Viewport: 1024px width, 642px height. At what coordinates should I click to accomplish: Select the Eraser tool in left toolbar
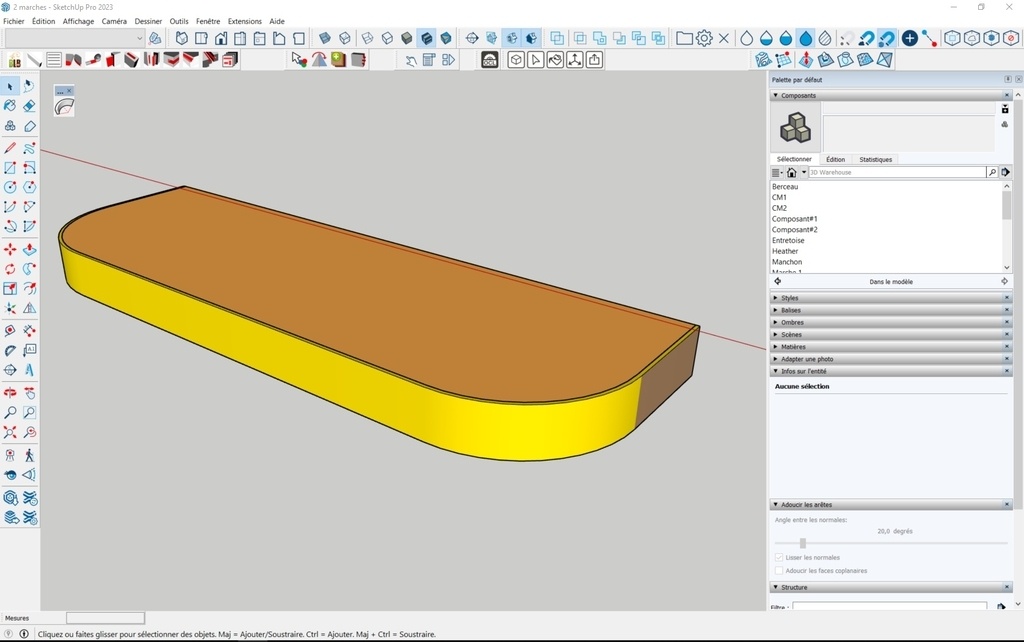coord(29,106)
